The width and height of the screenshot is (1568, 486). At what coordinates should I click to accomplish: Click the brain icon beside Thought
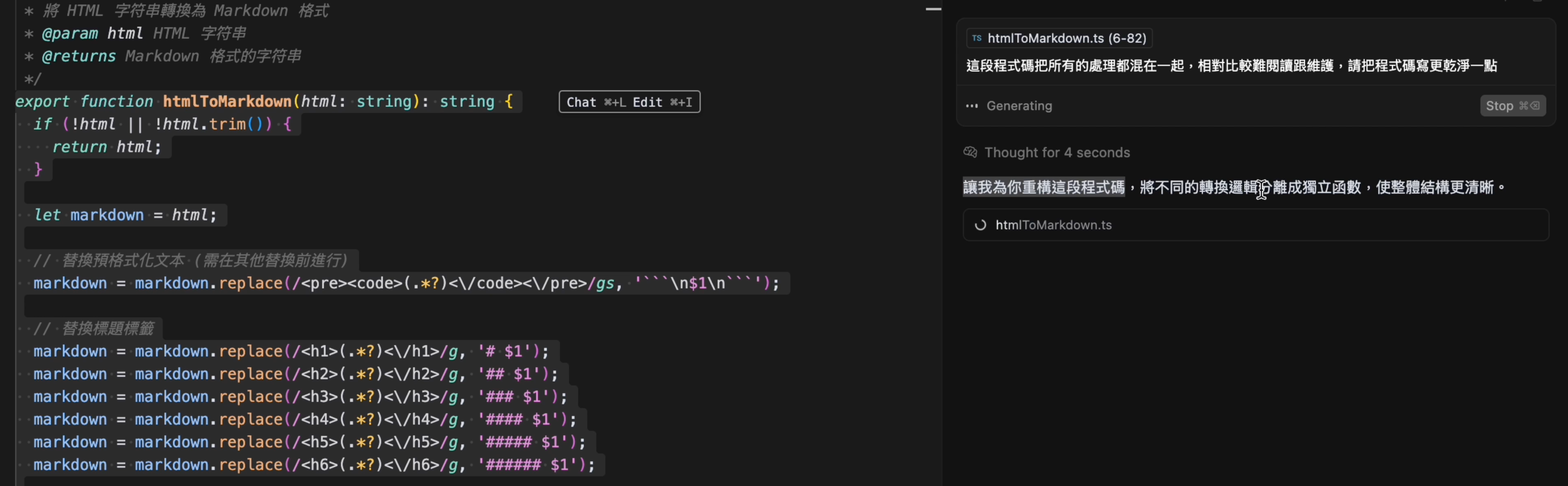point(970,152)
